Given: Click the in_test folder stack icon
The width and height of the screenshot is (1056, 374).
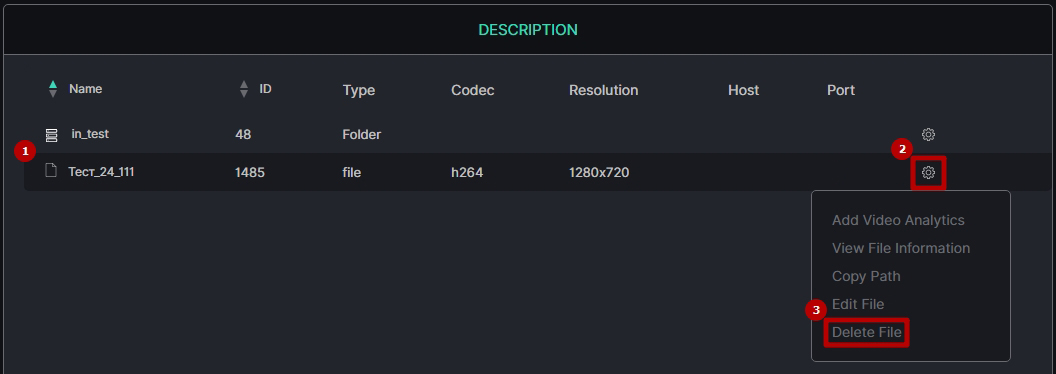Looking at the screenshot, I should tap(51, 135).
